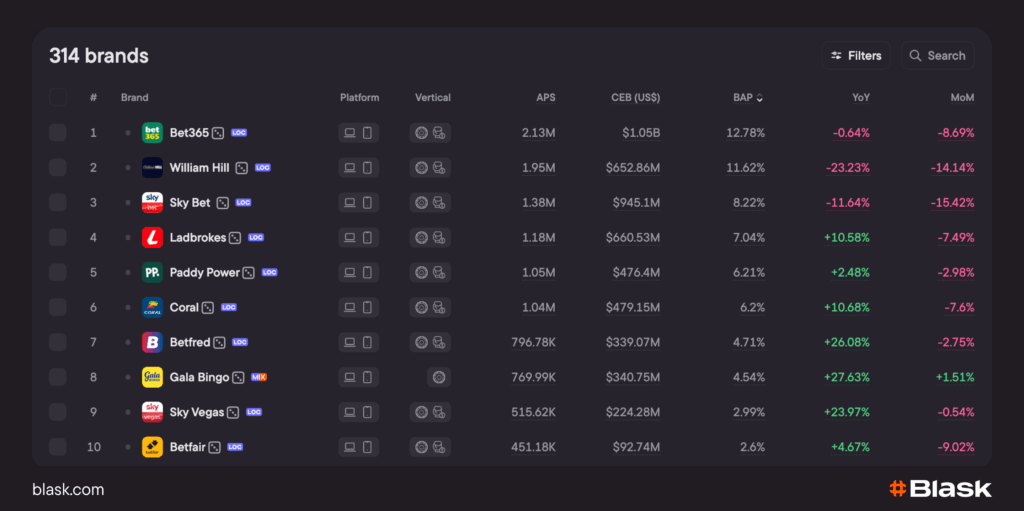
Task: Click the MIX badge next to Gala Bingo
Action: tap(259, 377)
